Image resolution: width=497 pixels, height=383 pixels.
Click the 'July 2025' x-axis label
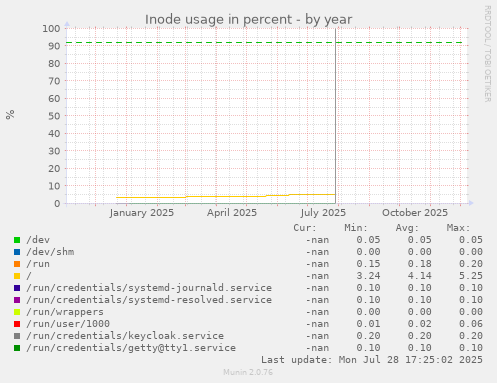323,213
